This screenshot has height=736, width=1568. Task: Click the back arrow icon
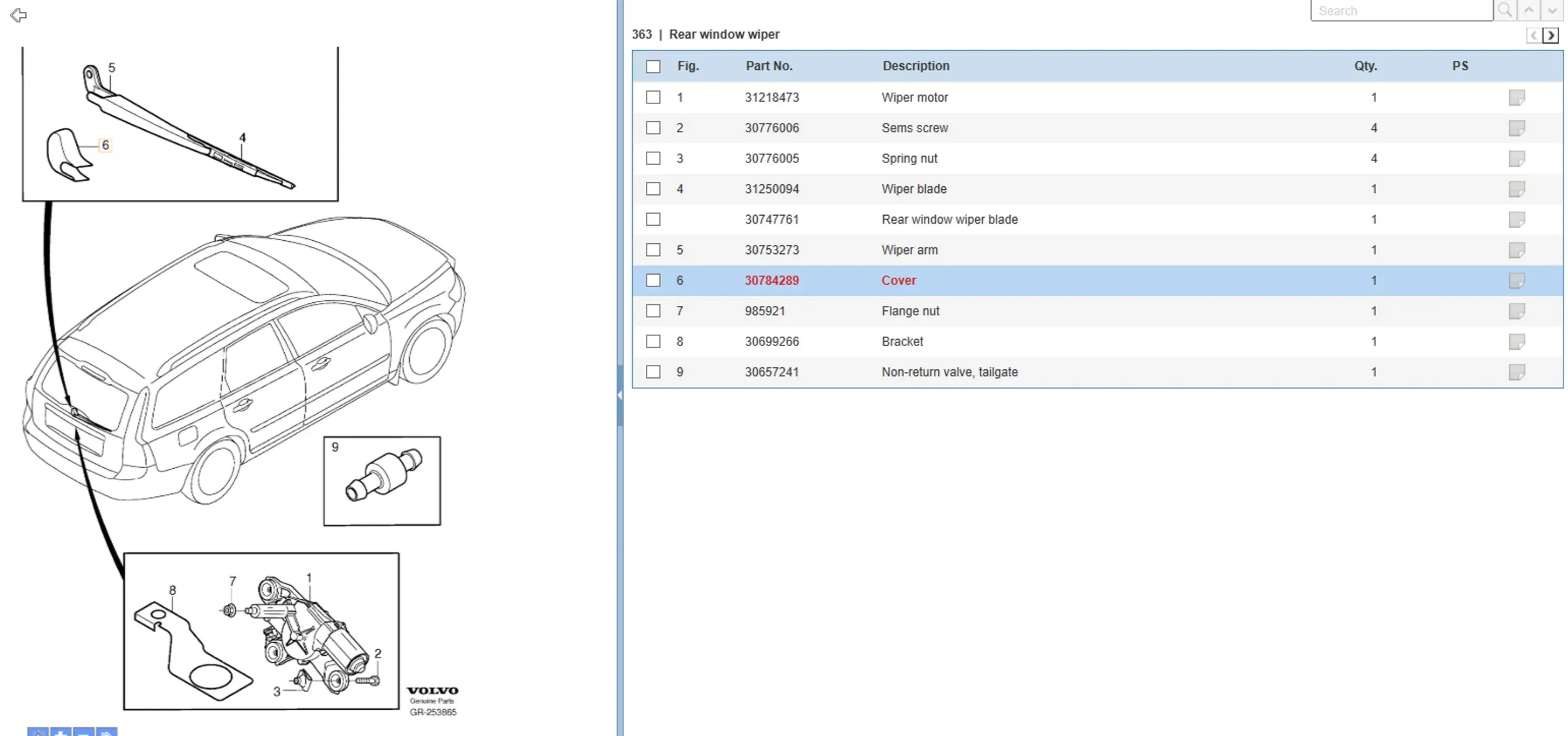19,15
